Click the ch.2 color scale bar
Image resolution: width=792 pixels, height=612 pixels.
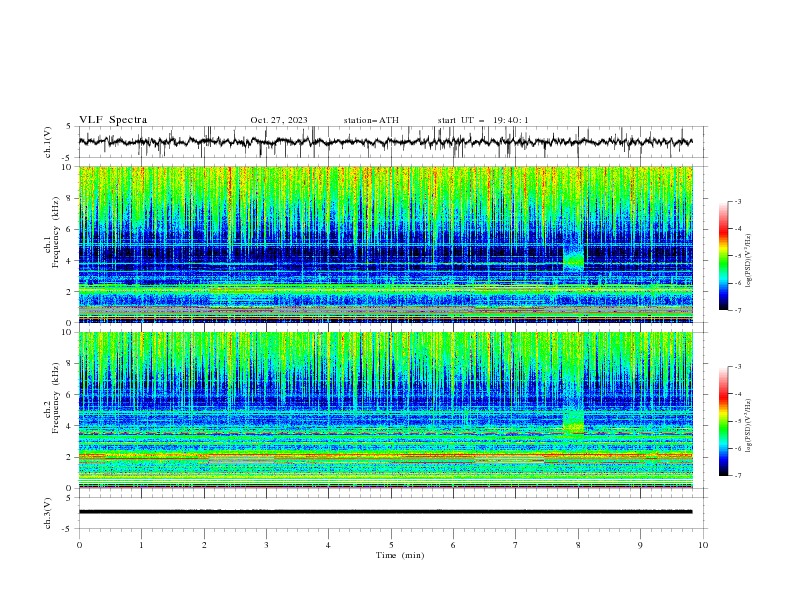724,421
